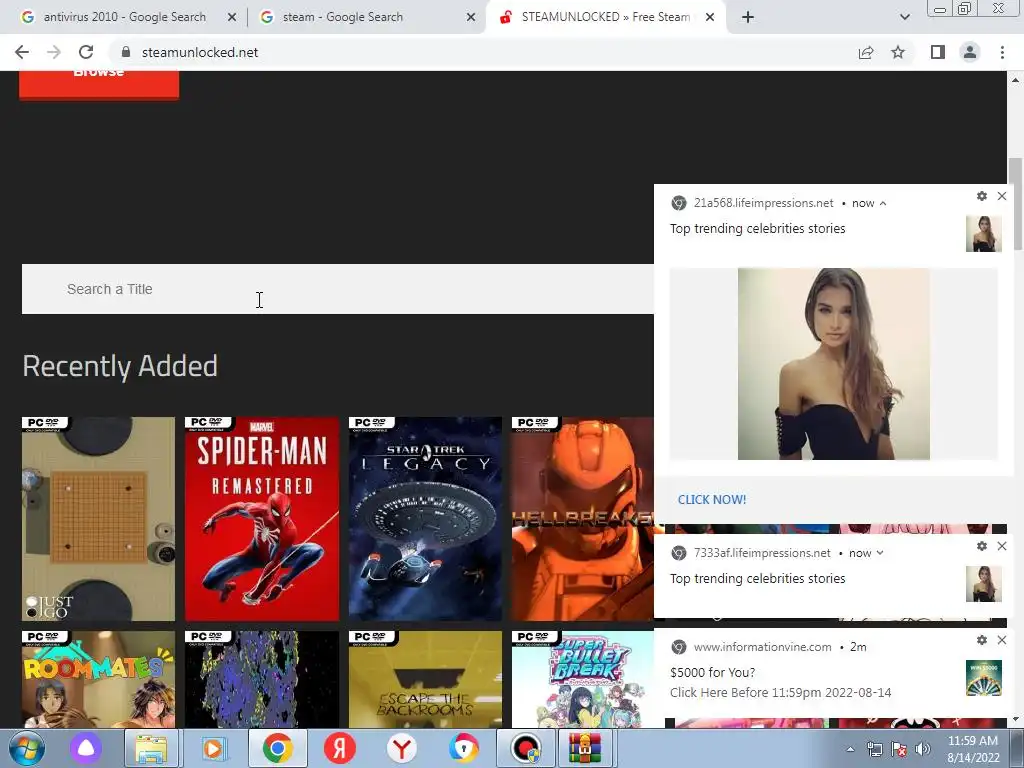The height and width of the screenshot is (768, 1024).
Task: Open the clock showing 11:59 AM
Action: pos(973,749)
